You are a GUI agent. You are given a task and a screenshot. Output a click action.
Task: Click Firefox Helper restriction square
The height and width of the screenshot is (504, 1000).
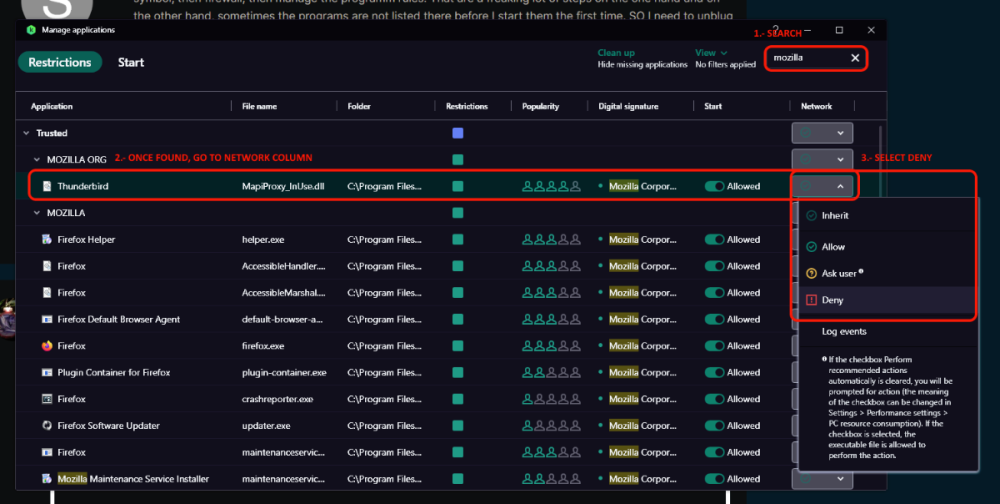tap(457, 239)
